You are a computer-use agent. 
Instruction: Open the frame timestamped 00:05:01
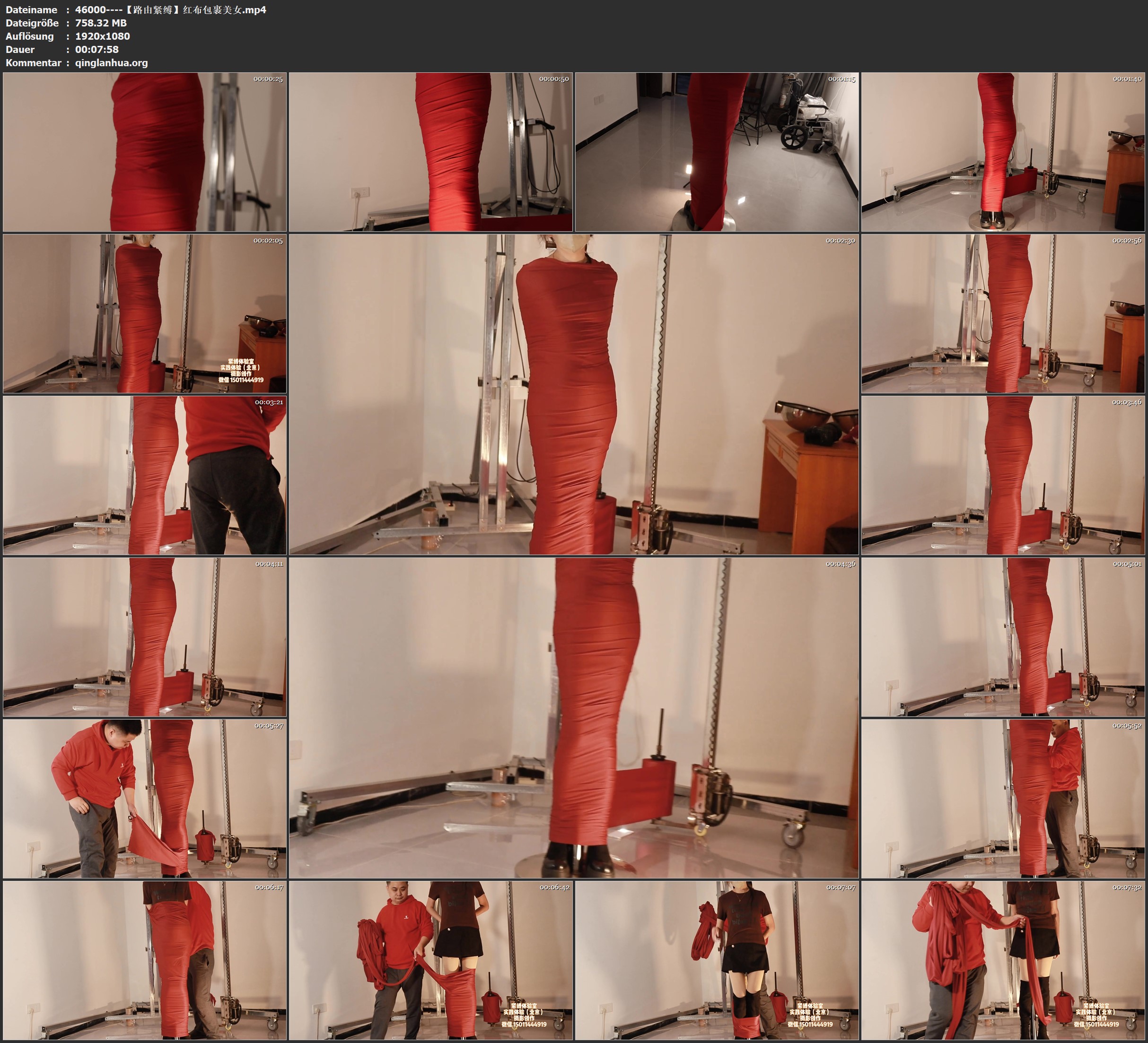click(x=1003, y=636)
